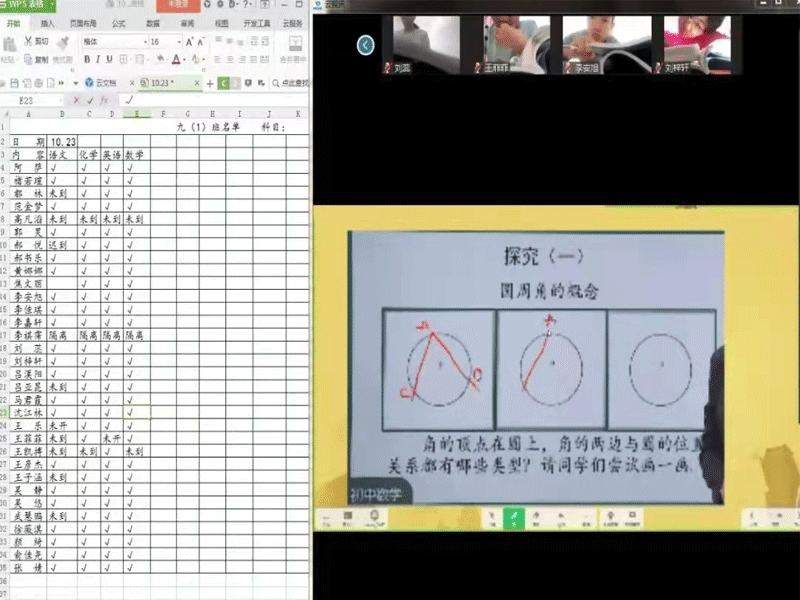Click the Paste icon in WPS ribbon
The height and width of the screenshot is (600, 800).
[x=9, y=45]
